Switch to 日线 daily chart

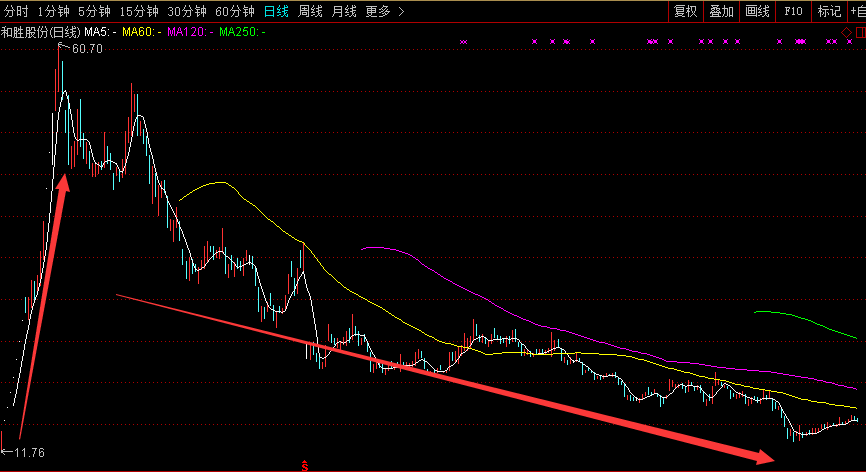tap(276, 11)
